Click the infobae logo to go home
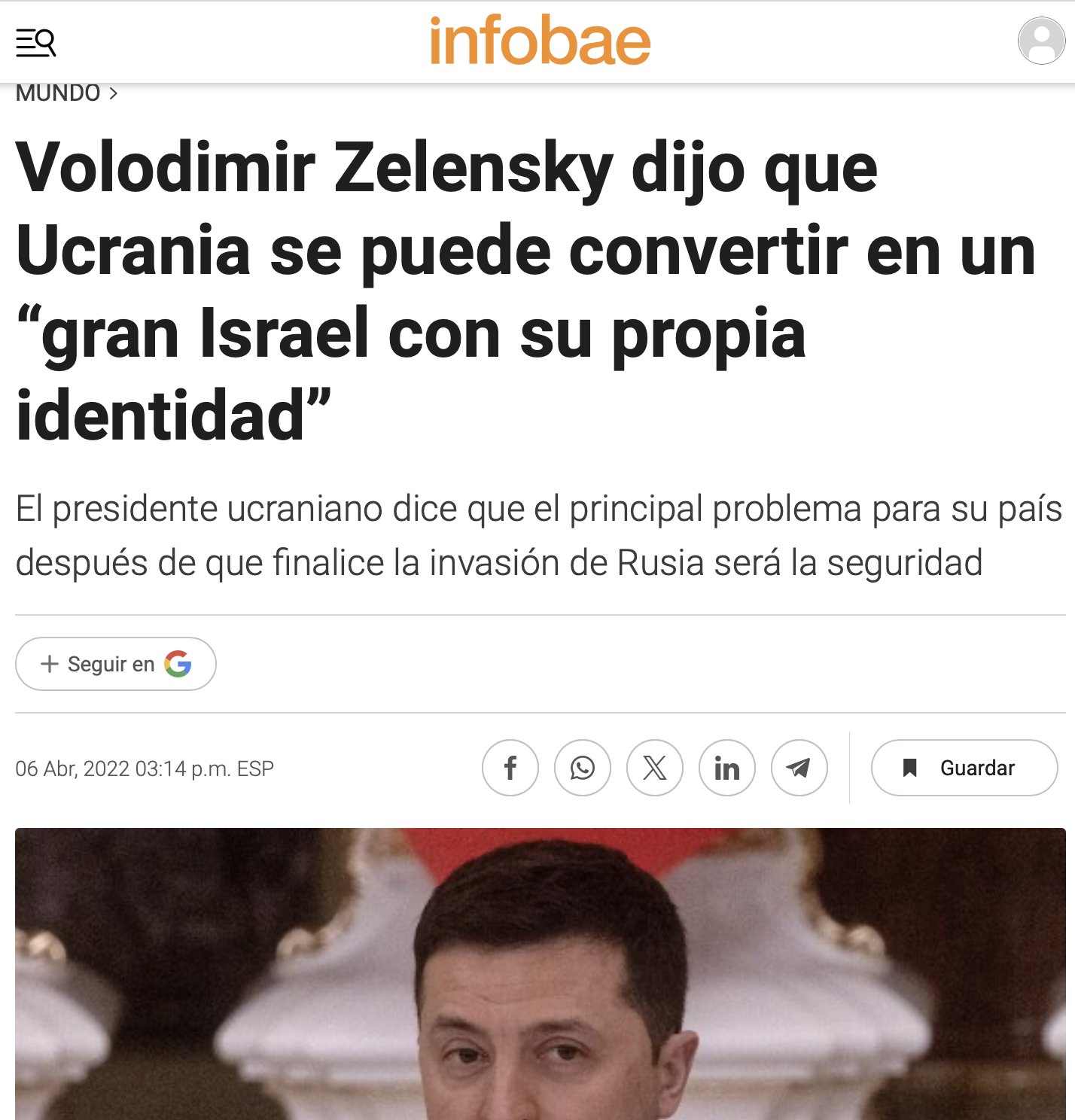 (x=540, y=41)
